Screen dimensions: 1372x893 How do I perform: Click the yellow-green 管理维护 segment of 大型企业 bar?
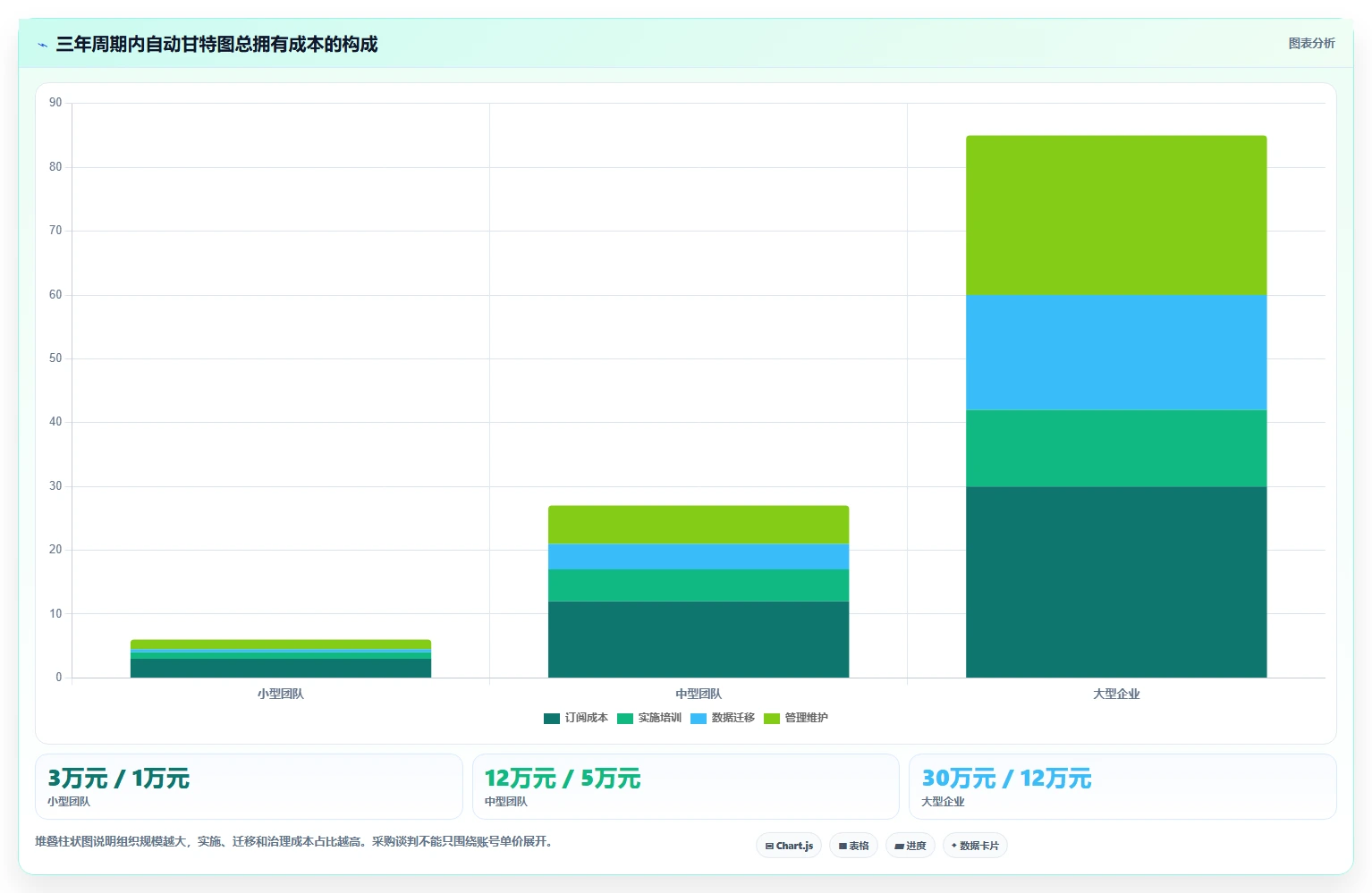click(x=1116, y=215)
